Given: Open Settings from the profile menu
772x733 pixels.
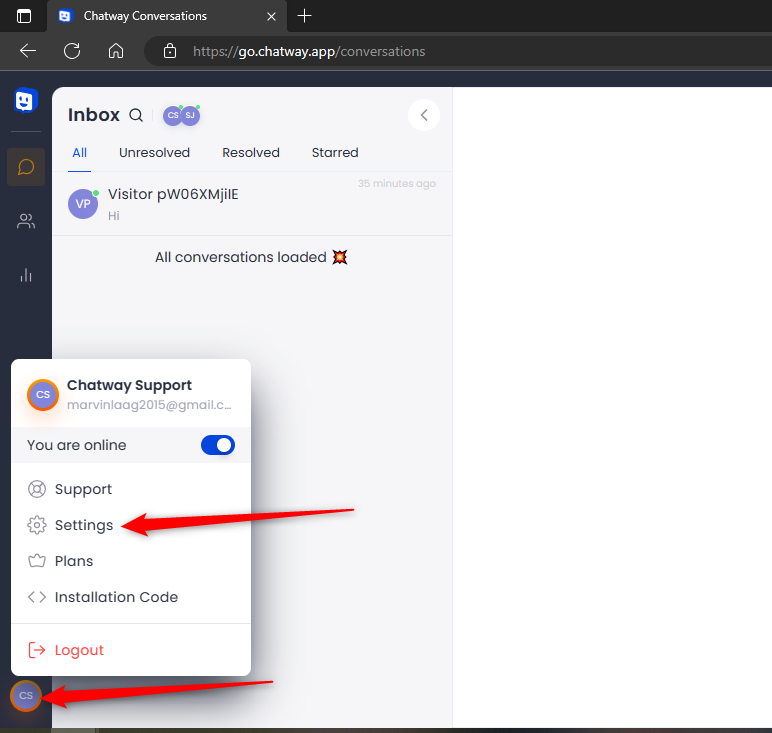Looking at the screenshot, I should (131, 525).
